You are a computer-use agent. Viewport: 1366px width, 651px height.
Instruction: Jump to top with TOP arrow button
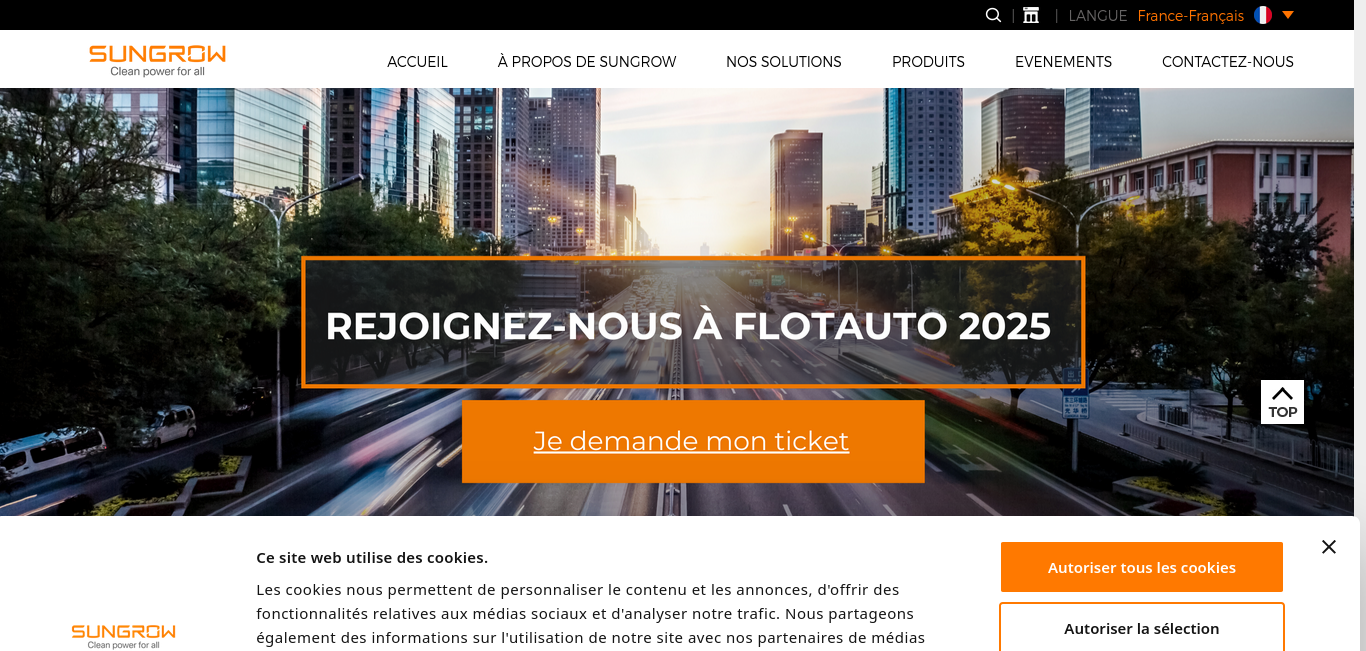[x=1282, y=402]
